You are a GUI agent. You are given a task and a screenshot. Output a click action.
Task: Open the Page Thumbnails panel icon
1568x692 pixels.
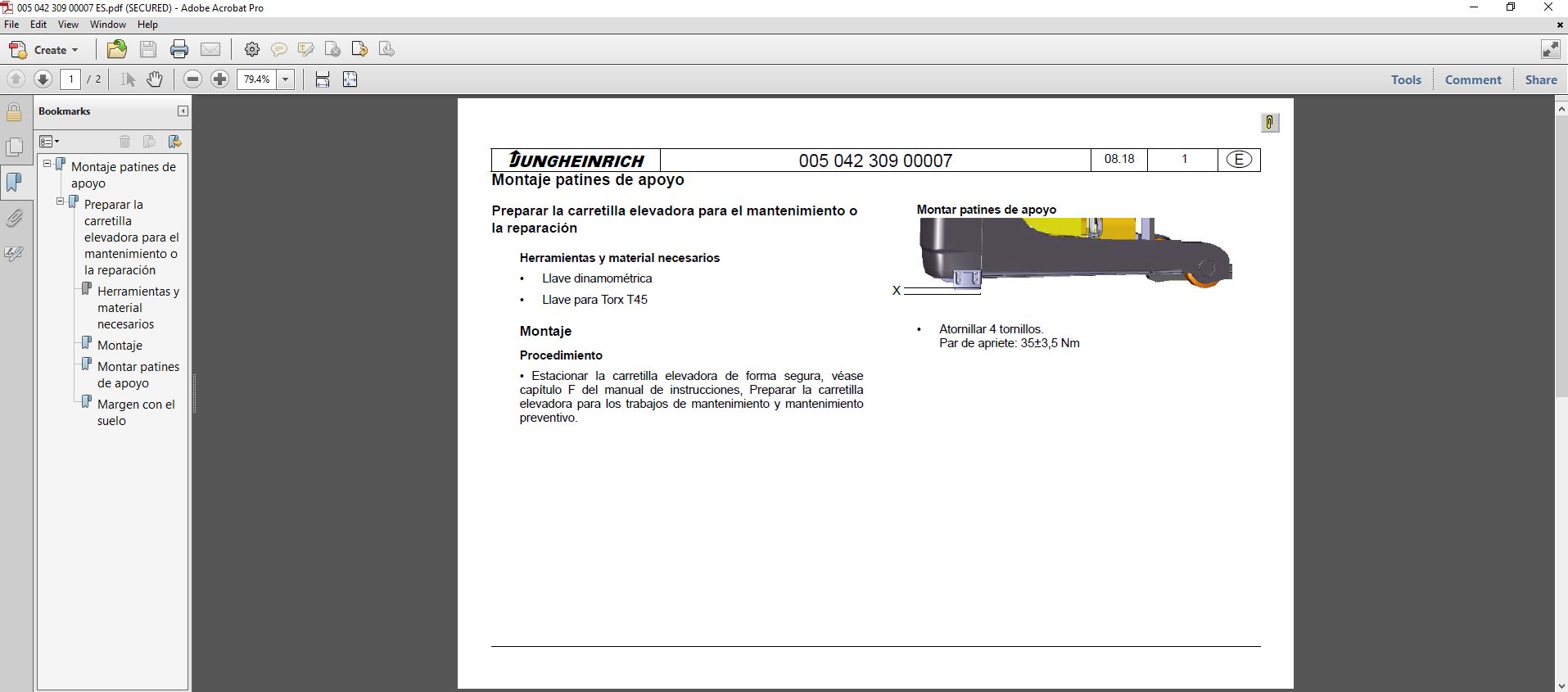point(15,147)
